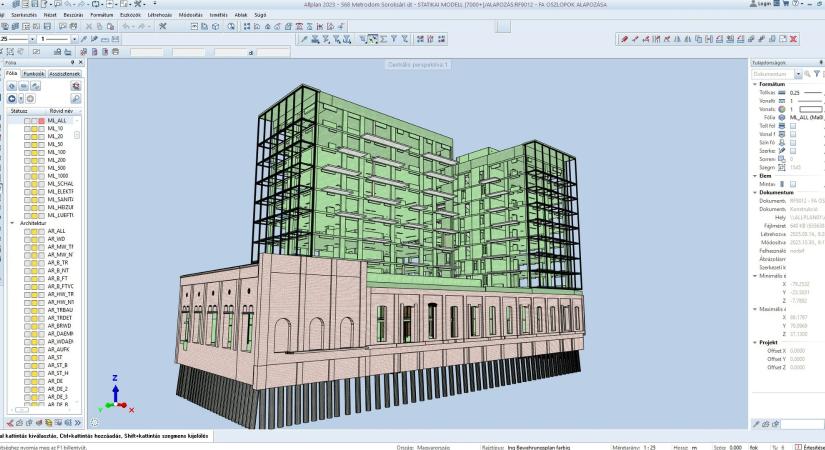
Task: Click the Mirror icon in the edit toolbar
Action: (677, 39)
